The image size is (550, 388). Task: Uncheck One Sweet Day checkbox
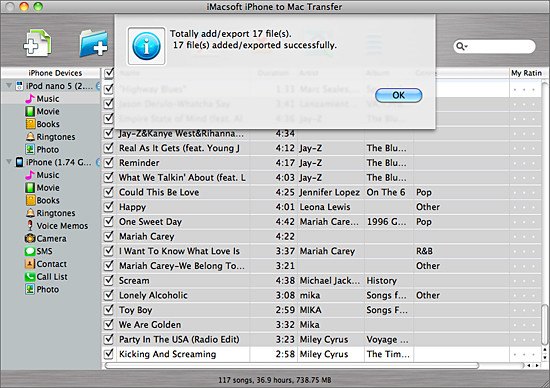click(x=109, y=221)
